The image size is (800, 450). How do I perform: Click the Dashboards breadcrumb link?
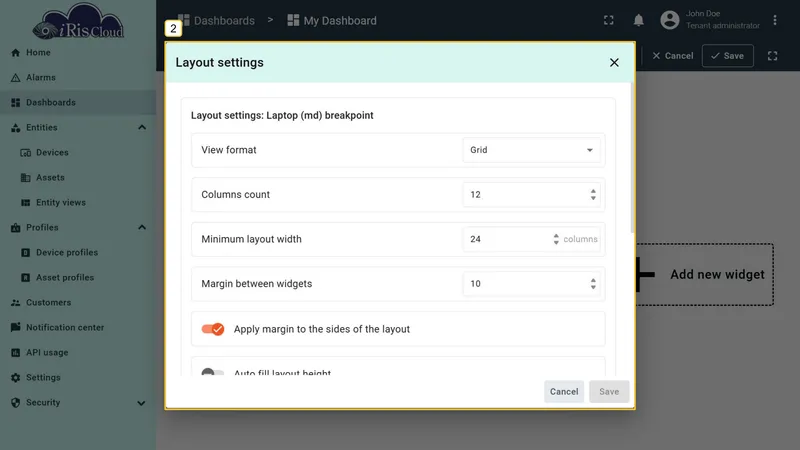(x=224, y=20)
